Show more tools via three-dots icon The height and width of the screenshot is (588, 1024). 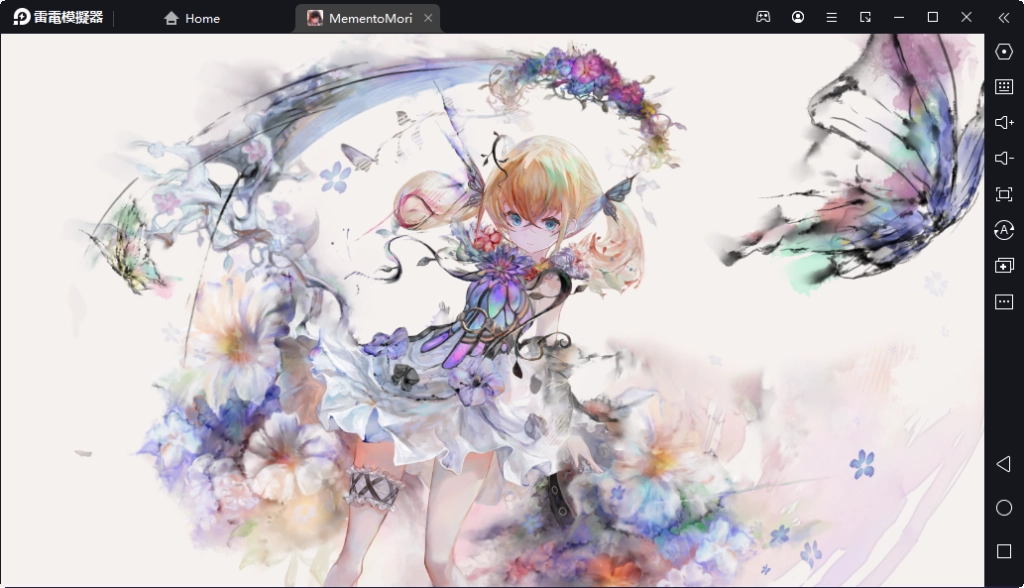tap(1004, 302)
